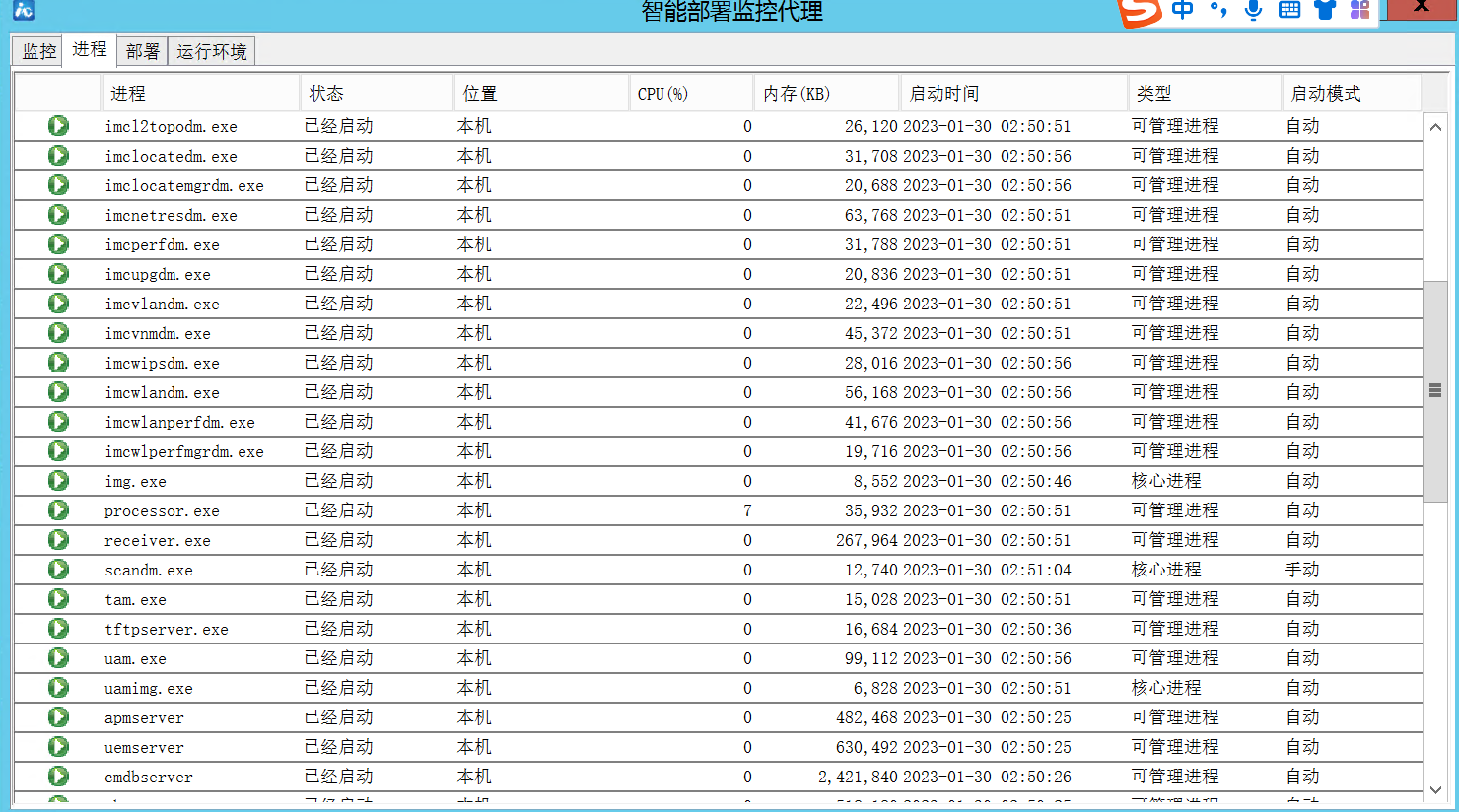Click 核心进程 type for img.exe
This screenshot has height=812, width=1459.
point(1166,480)
